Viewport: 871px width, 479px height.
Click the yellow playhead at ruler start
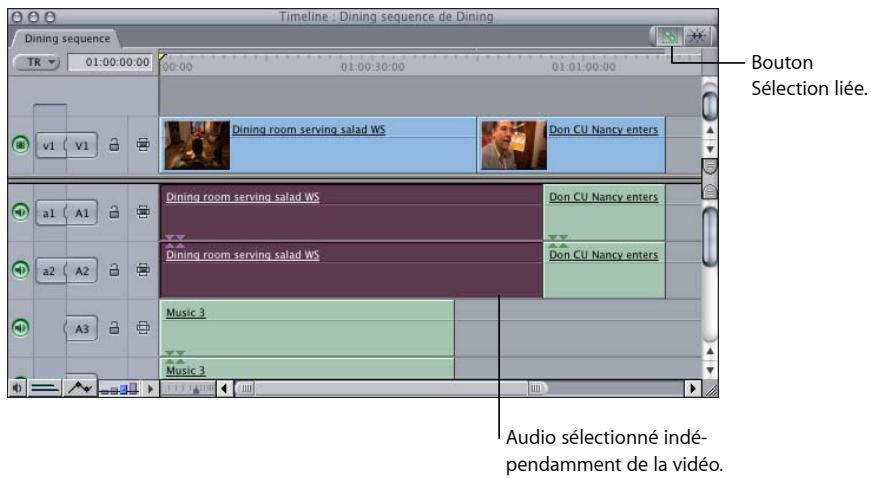click(x=162, y=56)
